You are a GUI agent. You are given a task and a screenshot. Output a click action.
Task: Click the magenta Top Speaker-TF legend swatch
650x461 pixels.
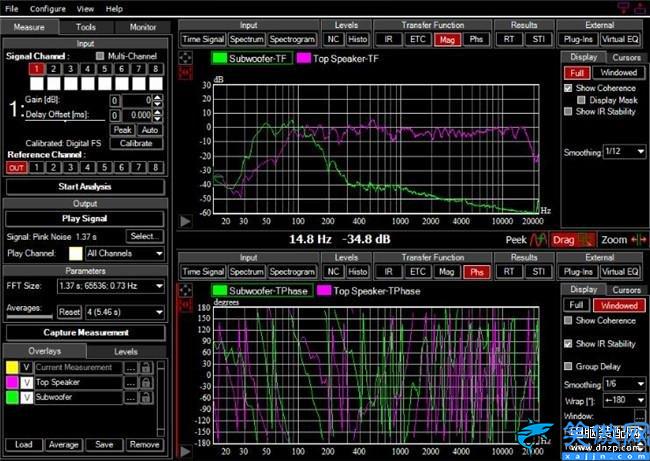[x=303, y=58]
